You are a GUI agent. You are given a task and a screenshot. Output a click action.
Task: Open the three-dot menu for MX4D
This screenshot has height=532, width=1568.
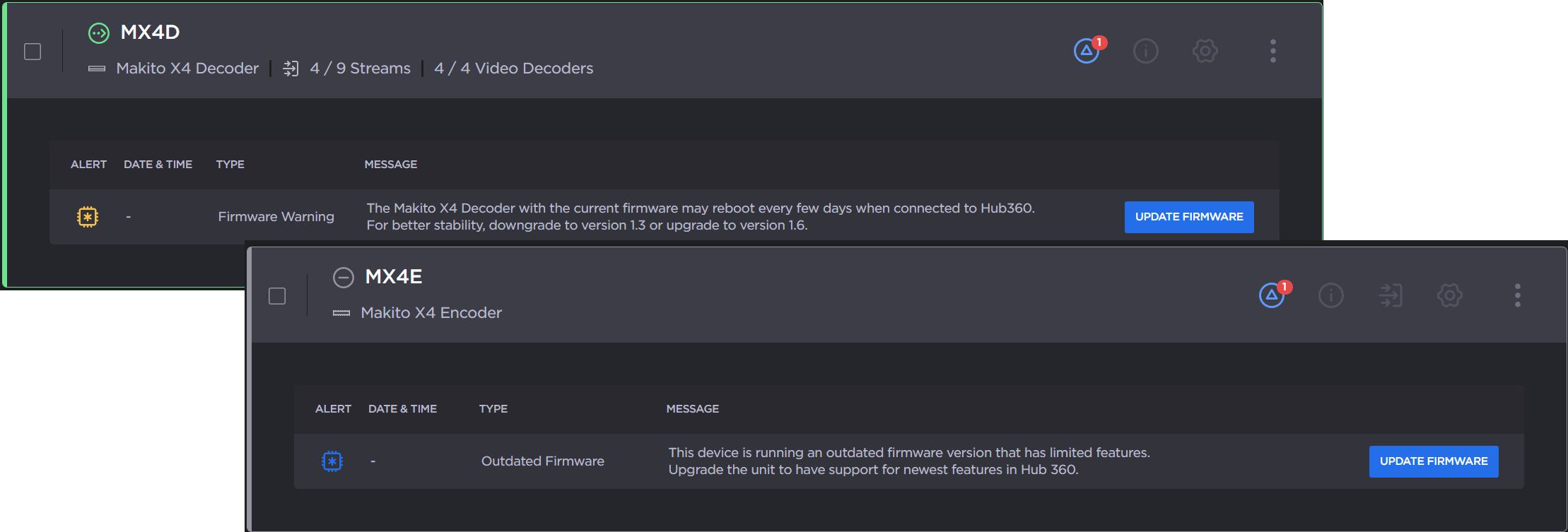[1272, 51]
